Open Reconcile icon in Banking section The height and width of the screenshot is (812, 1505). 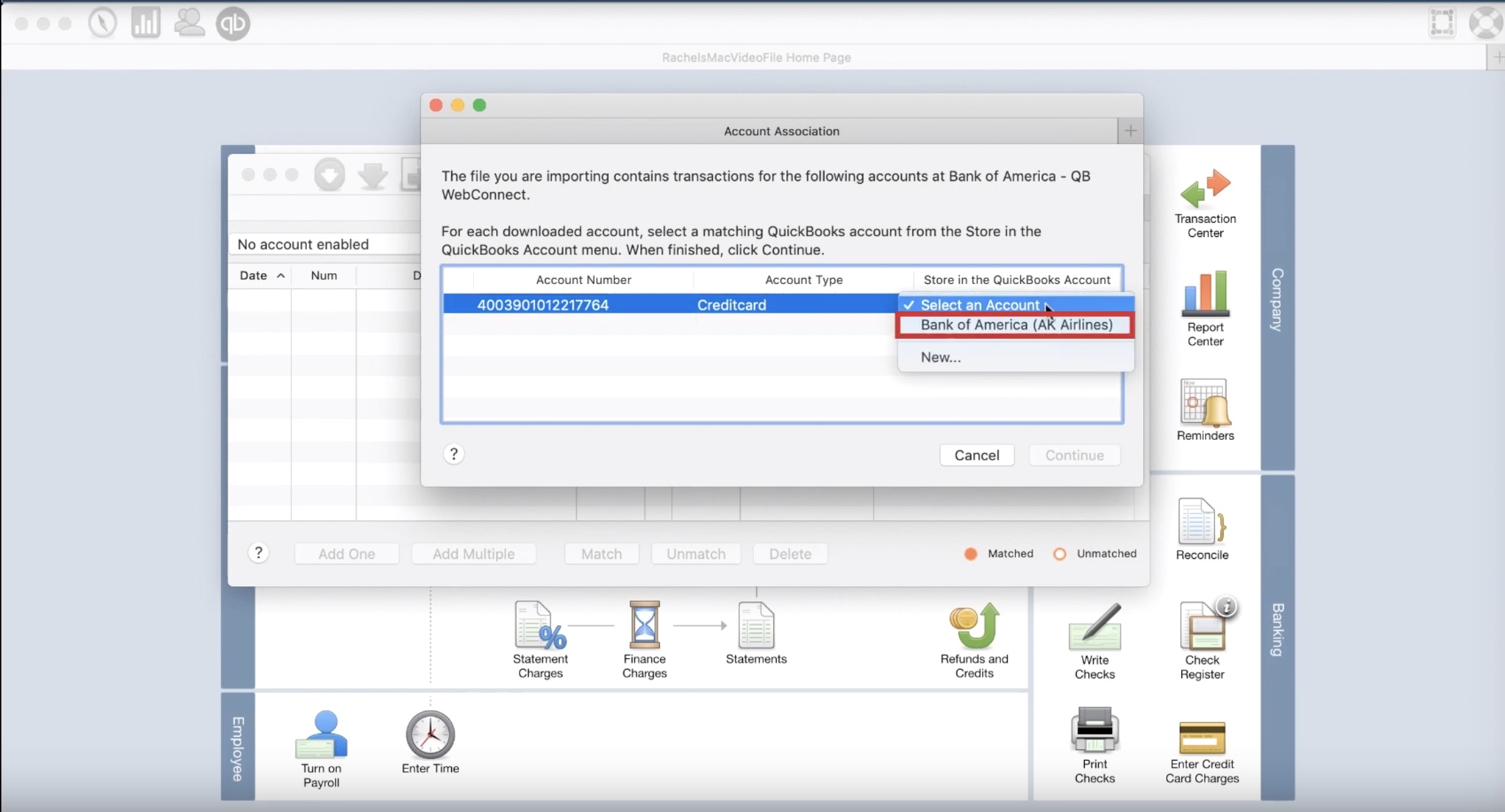[1202, 521]
